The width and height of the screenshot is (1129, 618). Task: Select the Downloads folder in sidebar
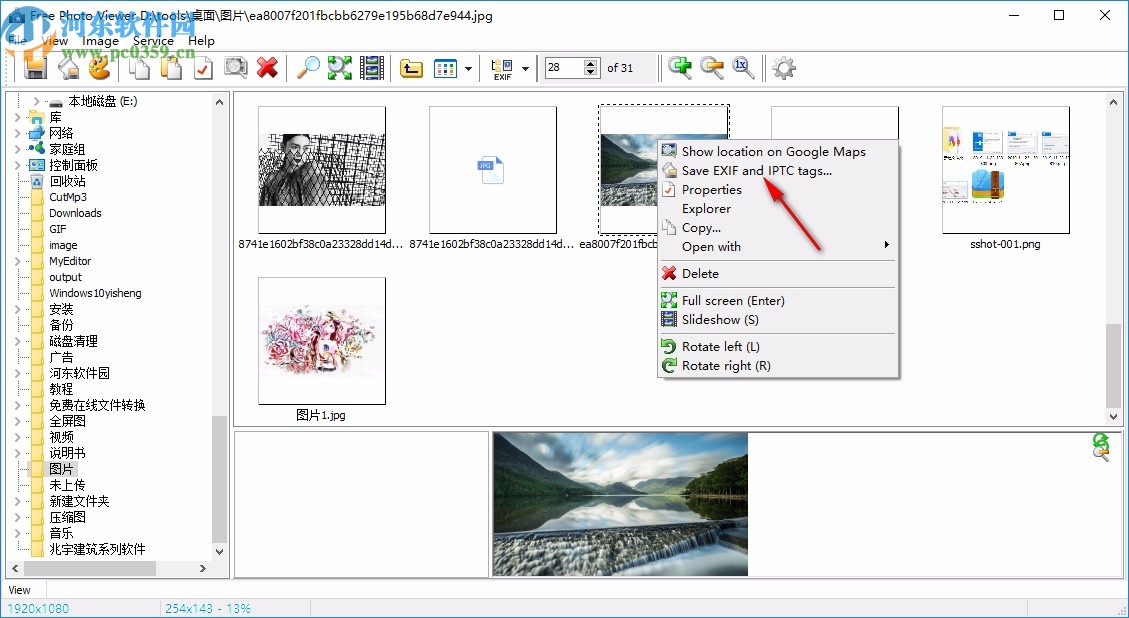(x=74, y=213)
